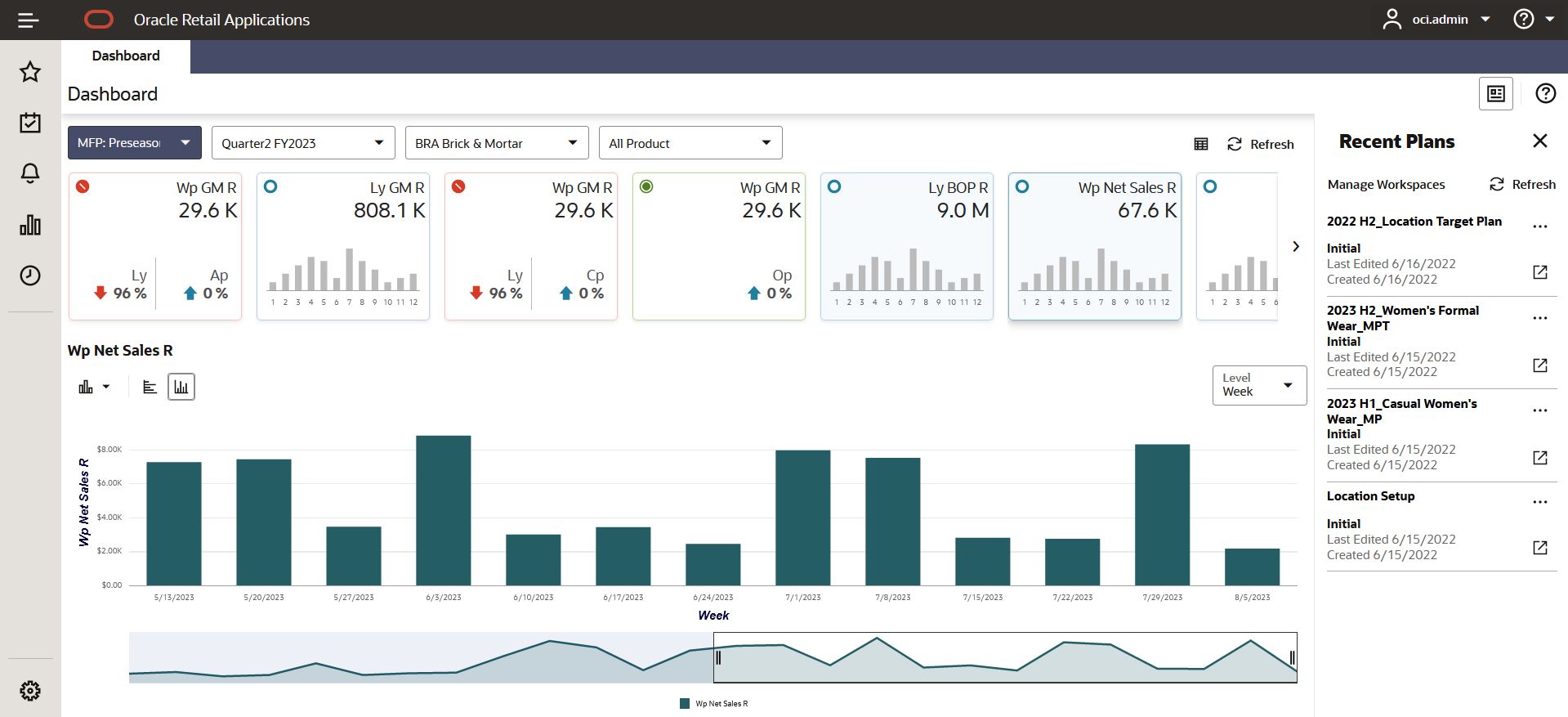
Task: Expand the header help menu arrow
Action: click(1550, 20)
